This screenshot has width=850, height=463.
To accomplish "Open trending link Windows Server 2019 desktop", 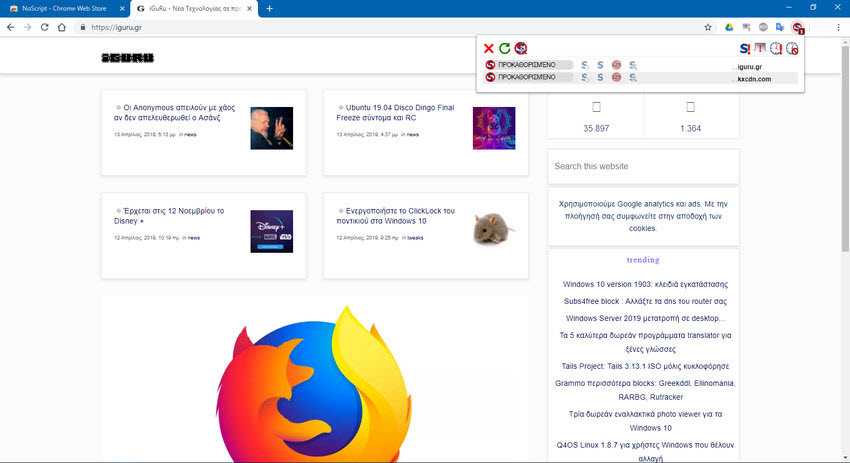I will point(645,318).
